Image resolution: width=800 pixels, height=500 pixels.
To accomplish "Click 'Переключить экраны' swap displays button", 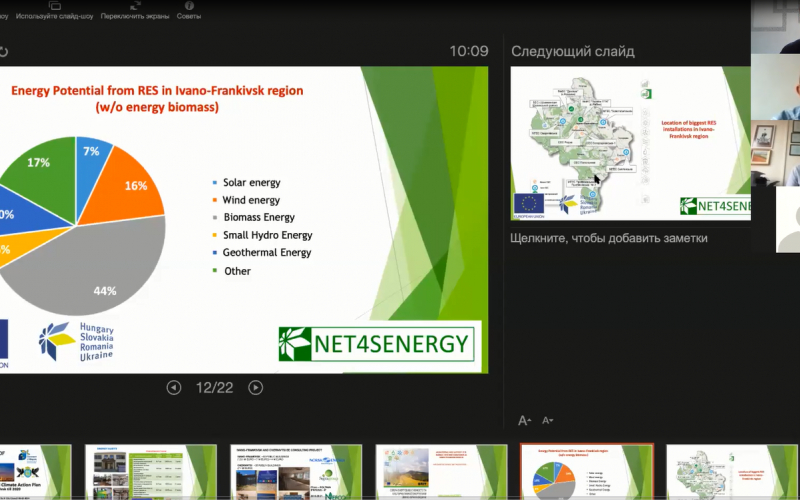I will click(135, 11).
